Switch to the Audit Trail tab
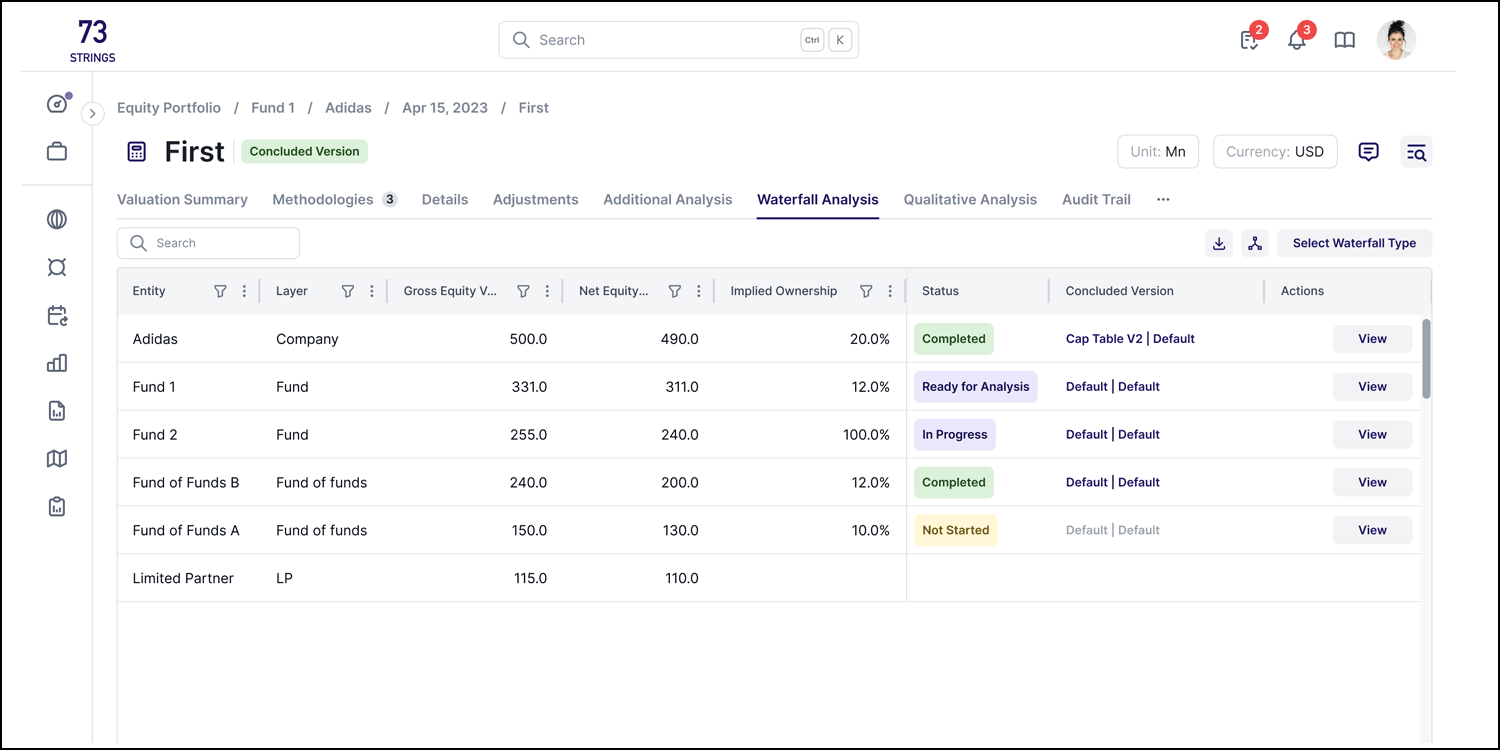The height and width of the screenshot is (750, 1500). click(1096, 200)
